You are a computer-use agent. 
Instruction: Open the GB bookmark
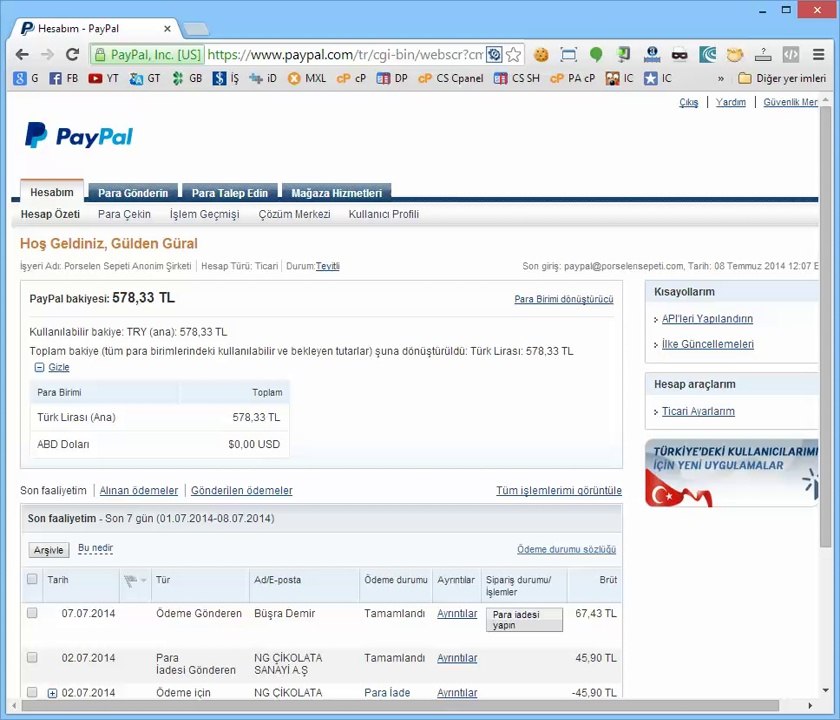coord(187,78)
